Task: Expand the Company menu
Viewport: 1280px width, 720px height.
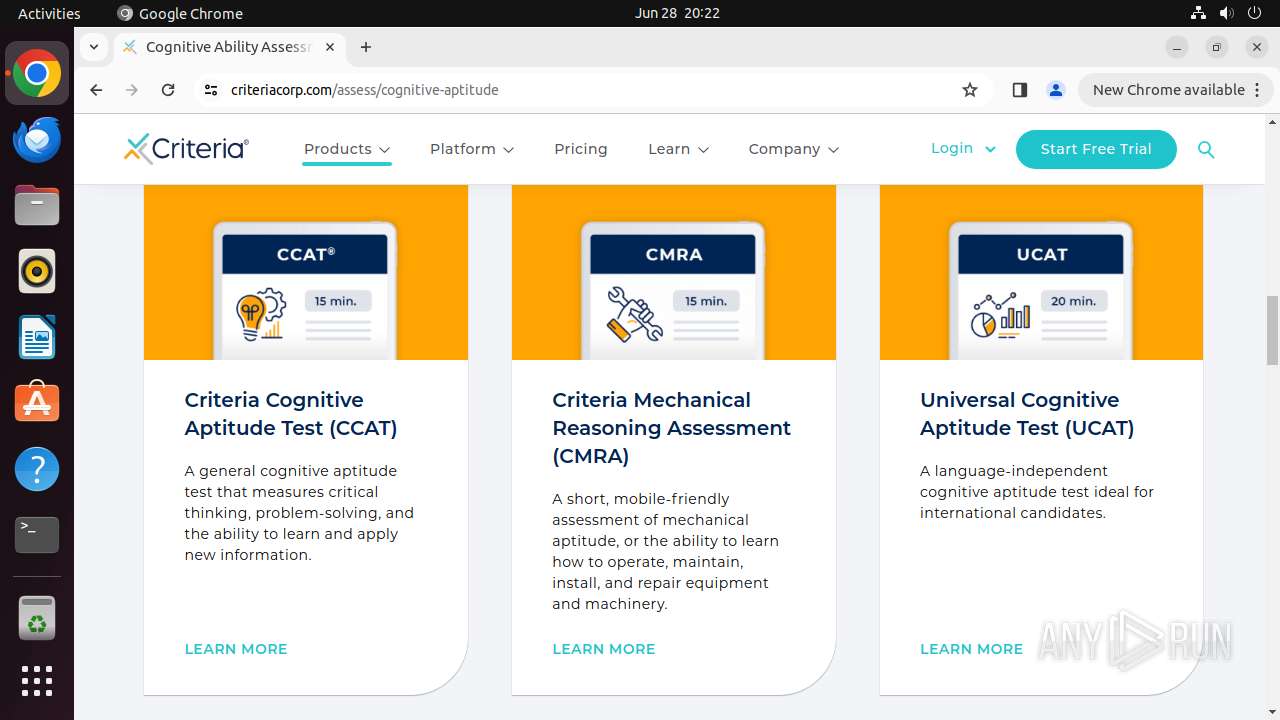Action: (x=794, y=149)
